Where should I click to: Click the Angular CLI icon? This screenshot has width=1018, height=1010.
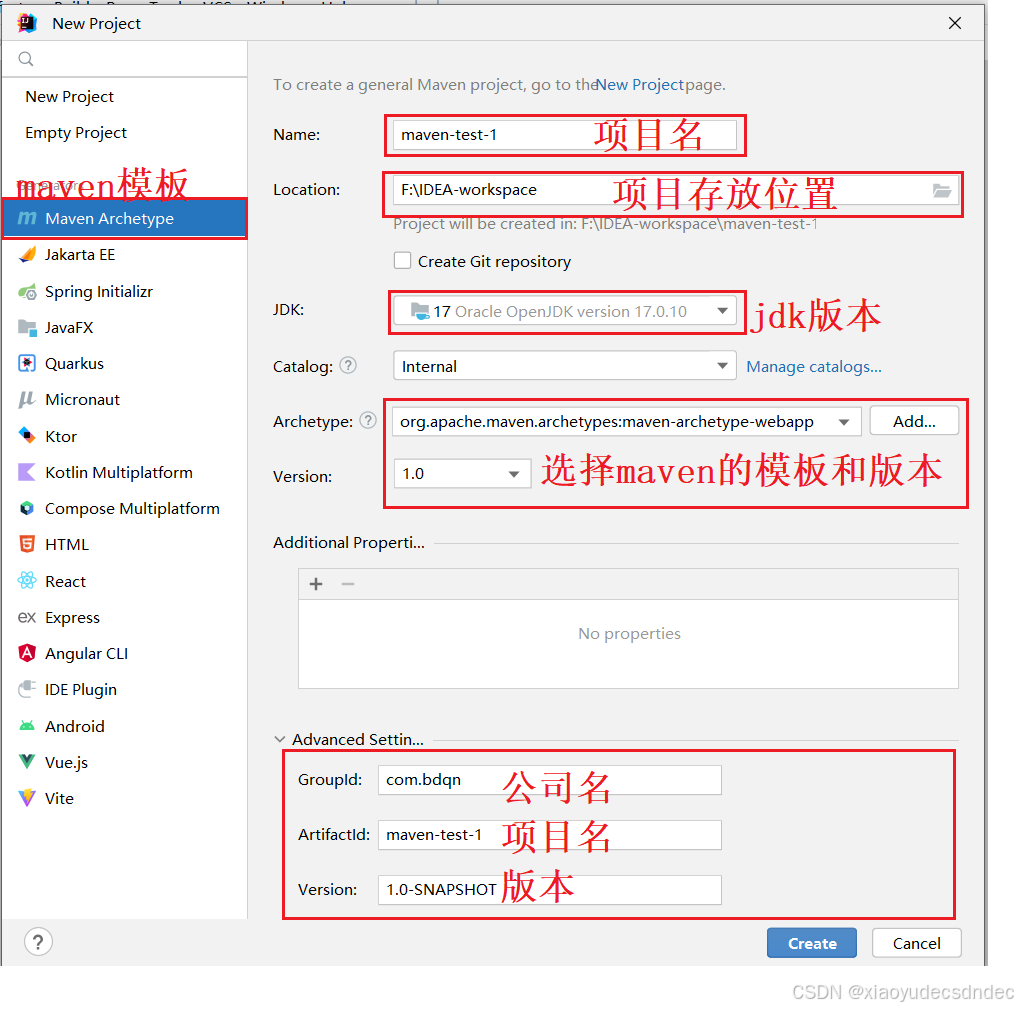coord(27,653)
